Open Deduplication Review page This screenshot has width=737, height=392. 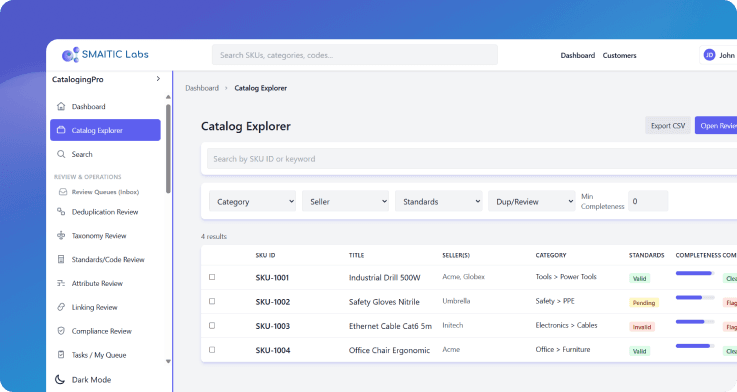105,212
